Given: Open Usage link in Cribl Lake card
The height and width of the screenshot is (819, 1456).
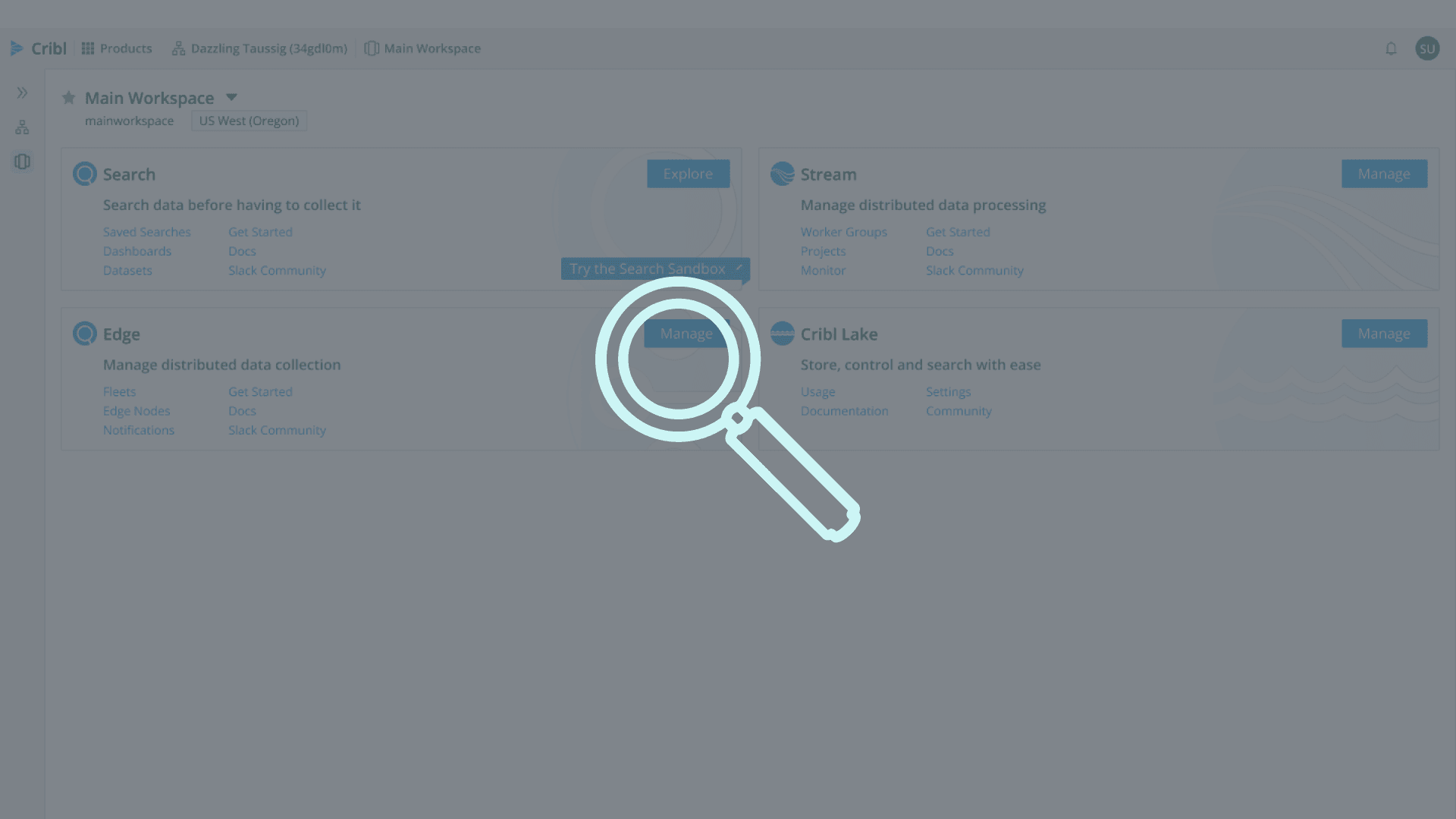Looking at the screenshot, I should pos(817,392).
